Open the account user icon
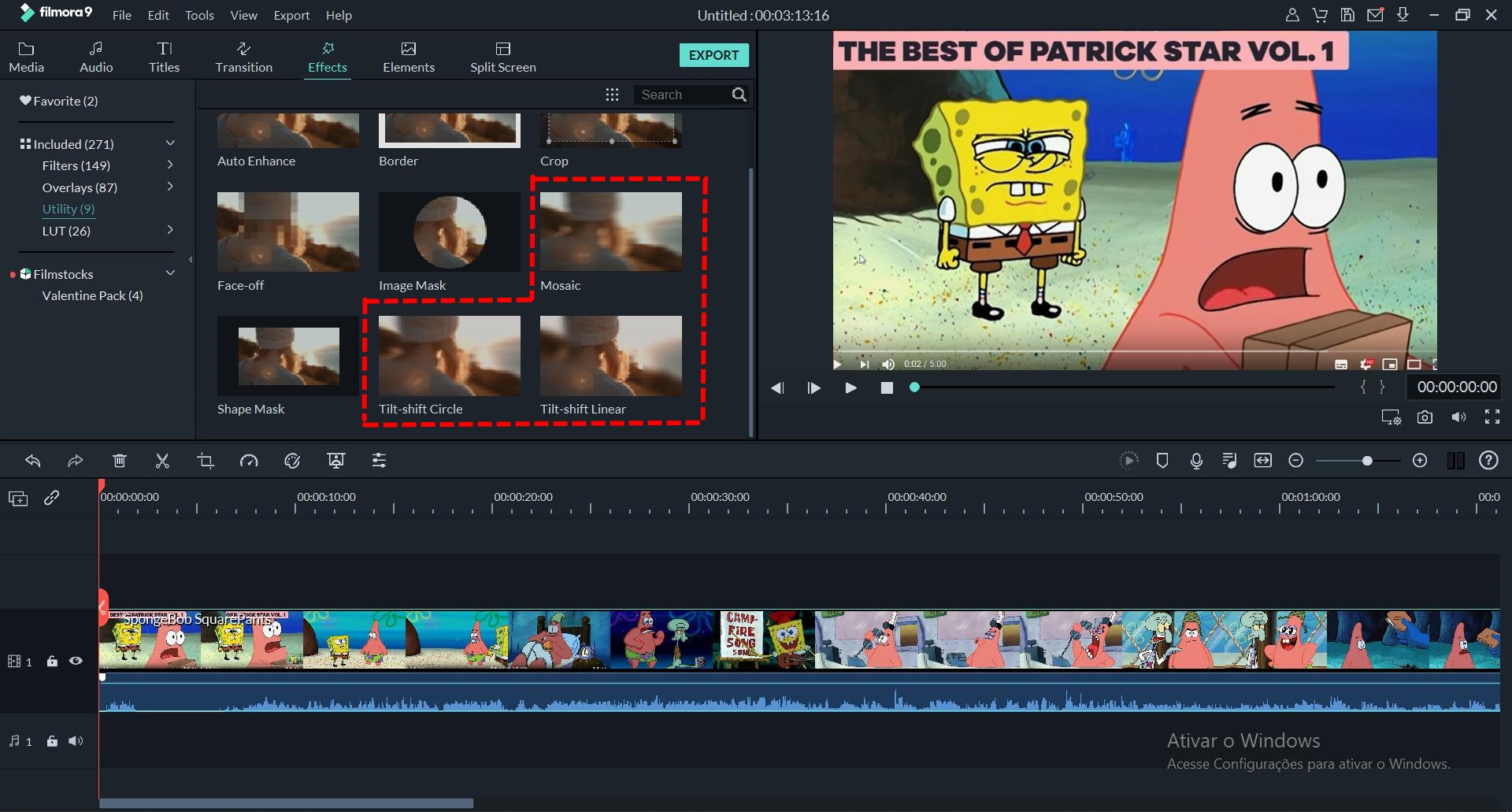Viewport: 1512px width, 812px height. (1292, 15)
